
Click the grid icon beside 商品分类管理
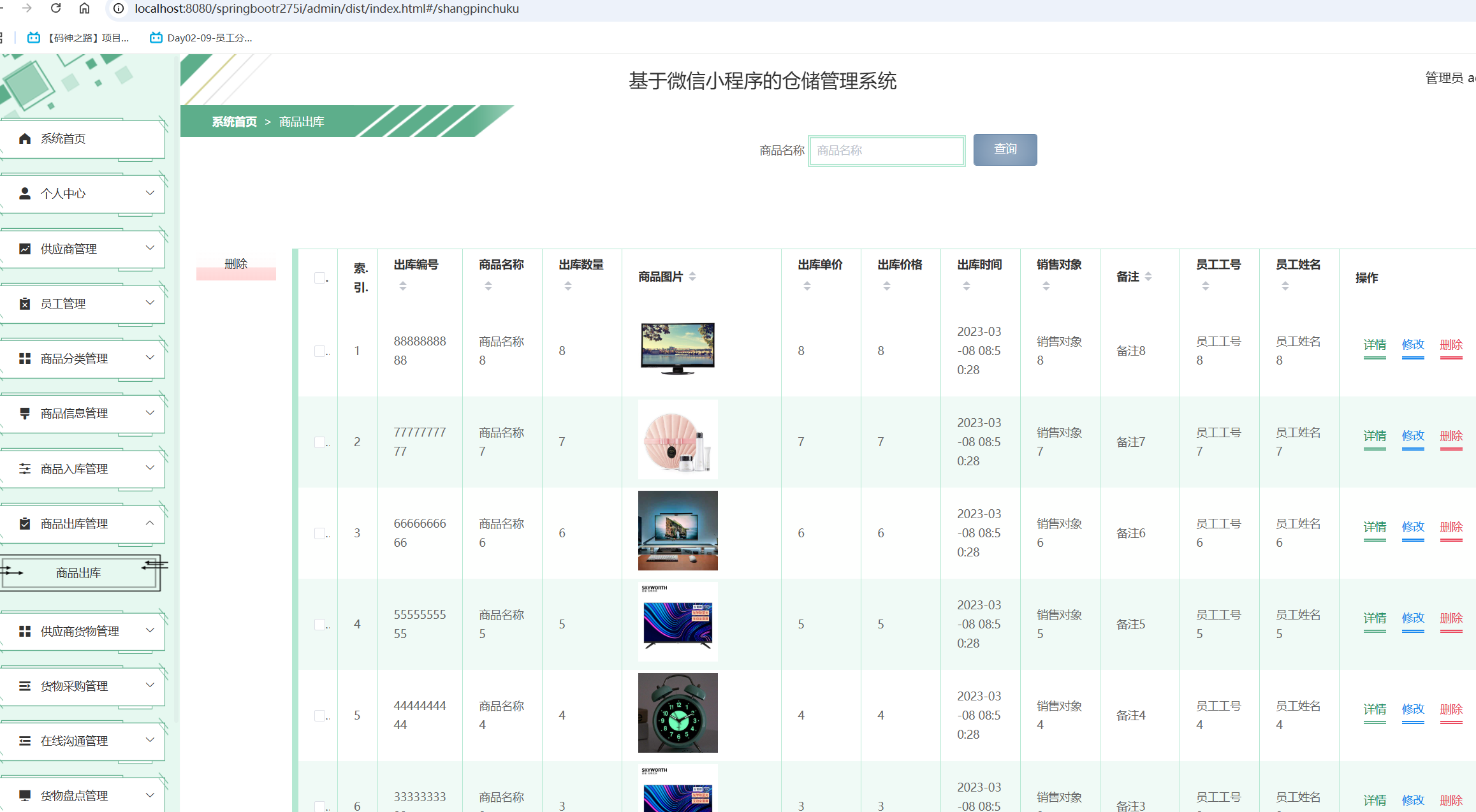[25, 358]
